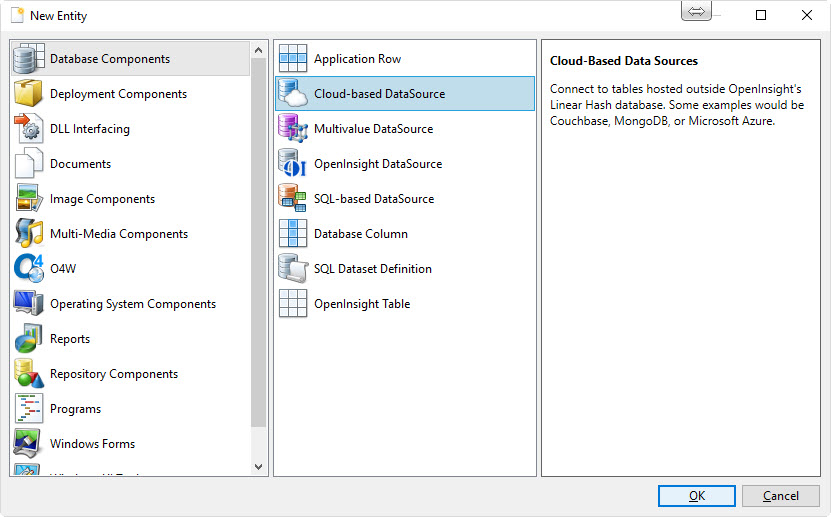Click the Windows Forms icon

[x=28, y=443]
